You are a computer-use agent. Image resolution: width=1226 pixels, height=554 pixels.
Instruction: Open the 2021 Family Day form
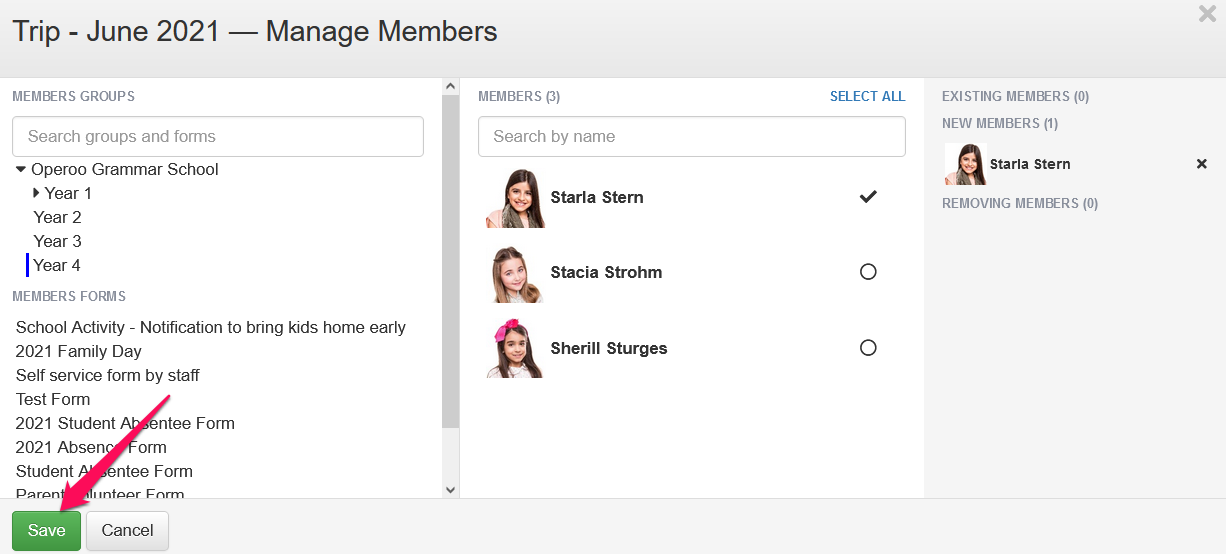tap(79, 351)
